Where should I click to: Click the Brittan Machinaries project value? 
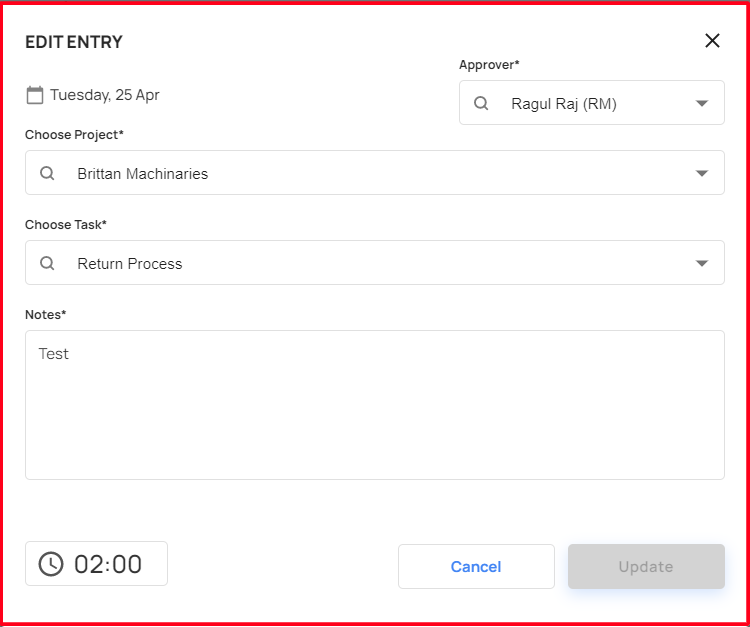pyautogui.click(x=143, y=174)
